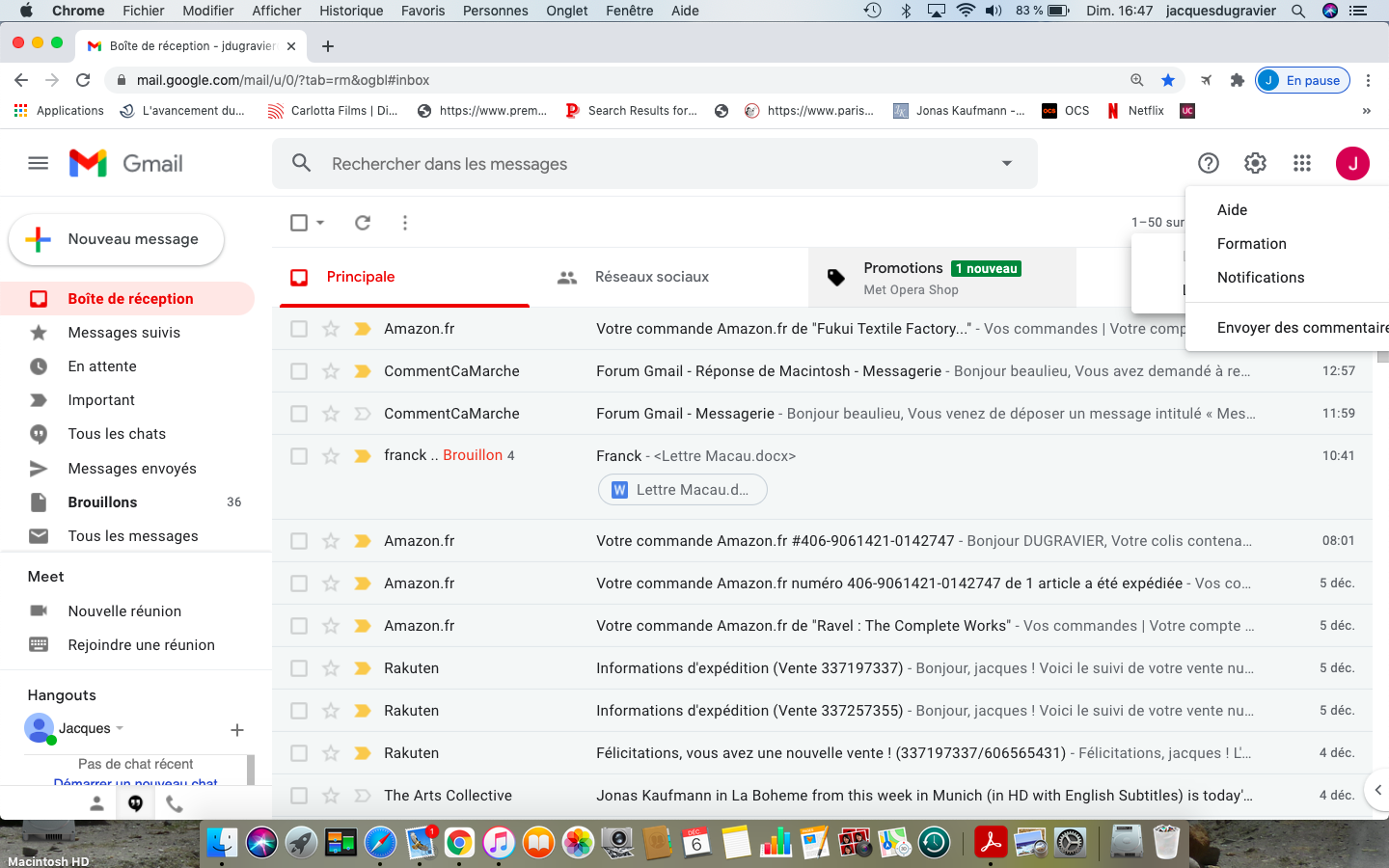Check the Amazon.fr #406-9061421-0142747 email

click(x=299, y=541)
